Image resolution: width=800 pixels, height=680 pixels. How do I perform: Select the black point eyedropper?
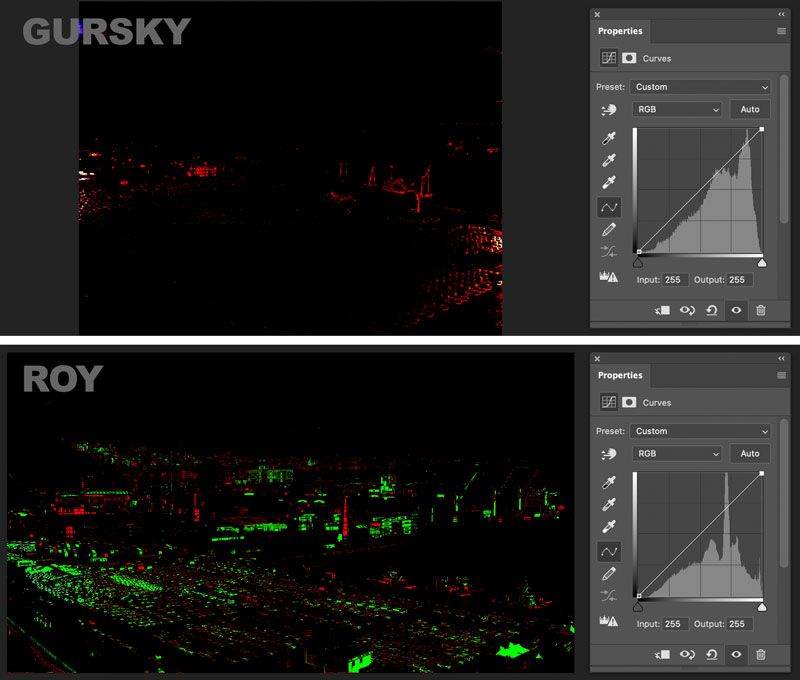tap(608, 138)
